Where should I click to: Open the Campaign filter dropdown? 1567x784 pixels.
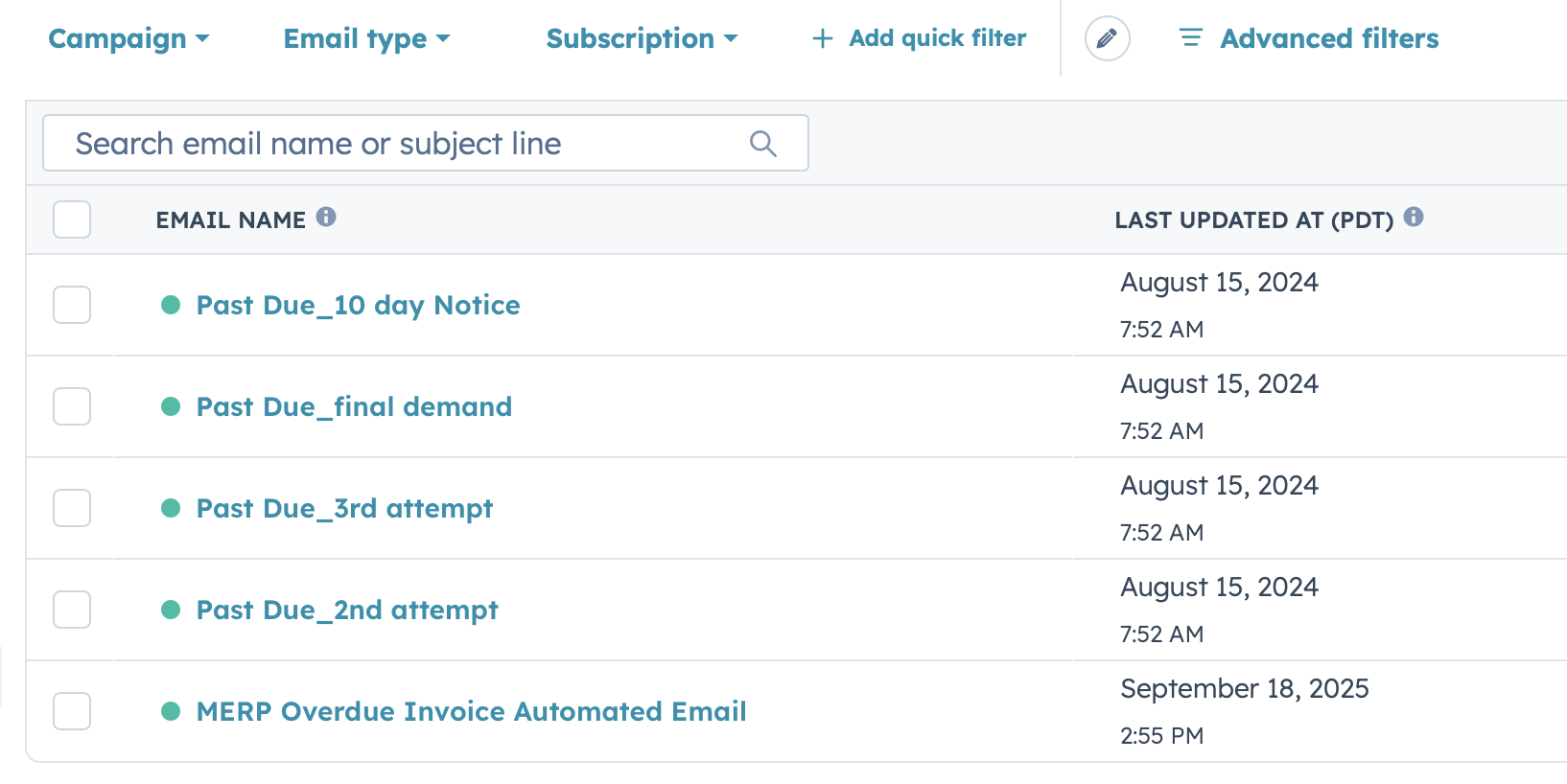click(129, 38)
